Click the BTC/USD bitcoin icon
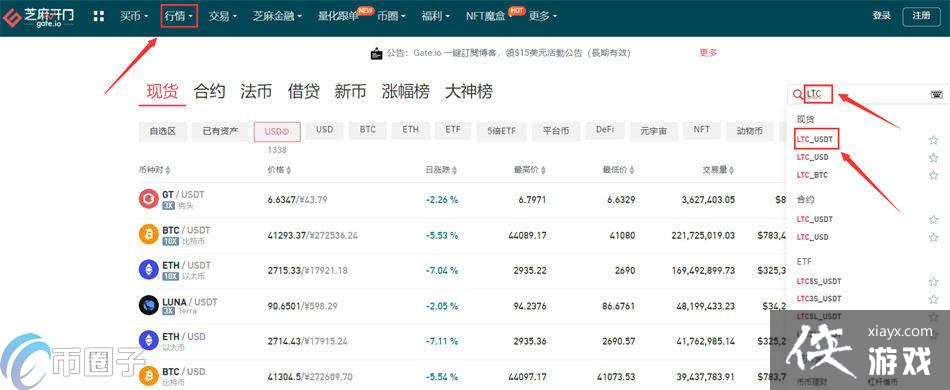This screenshot has width=950, height=390. pos(148,375)
